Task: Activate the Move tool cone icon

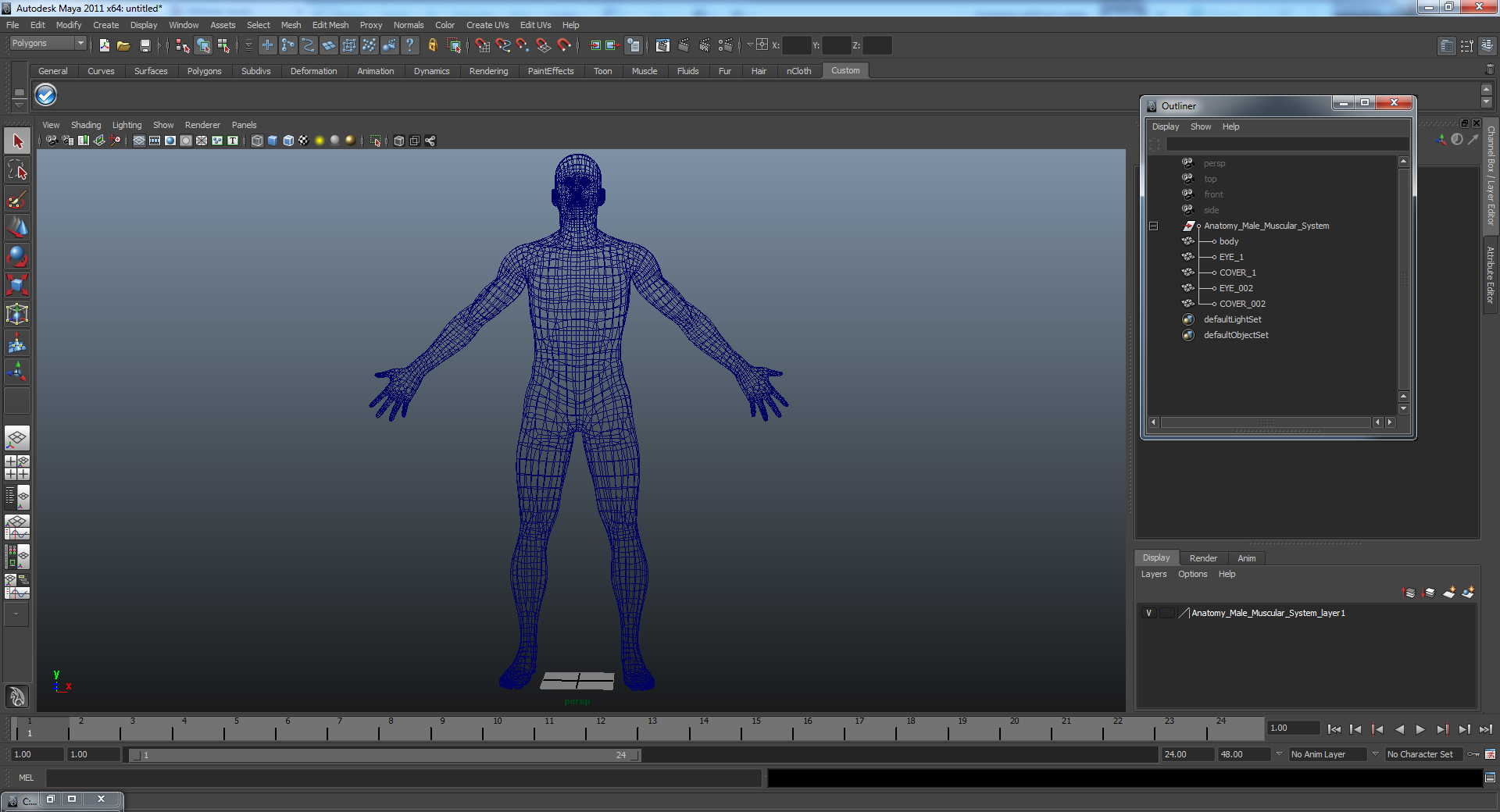Action: click(x=17, y=228)
